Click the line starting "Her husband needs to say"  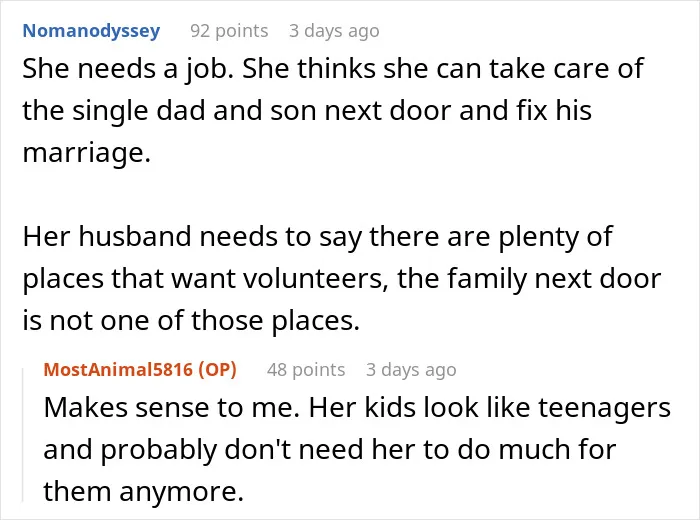317,237
